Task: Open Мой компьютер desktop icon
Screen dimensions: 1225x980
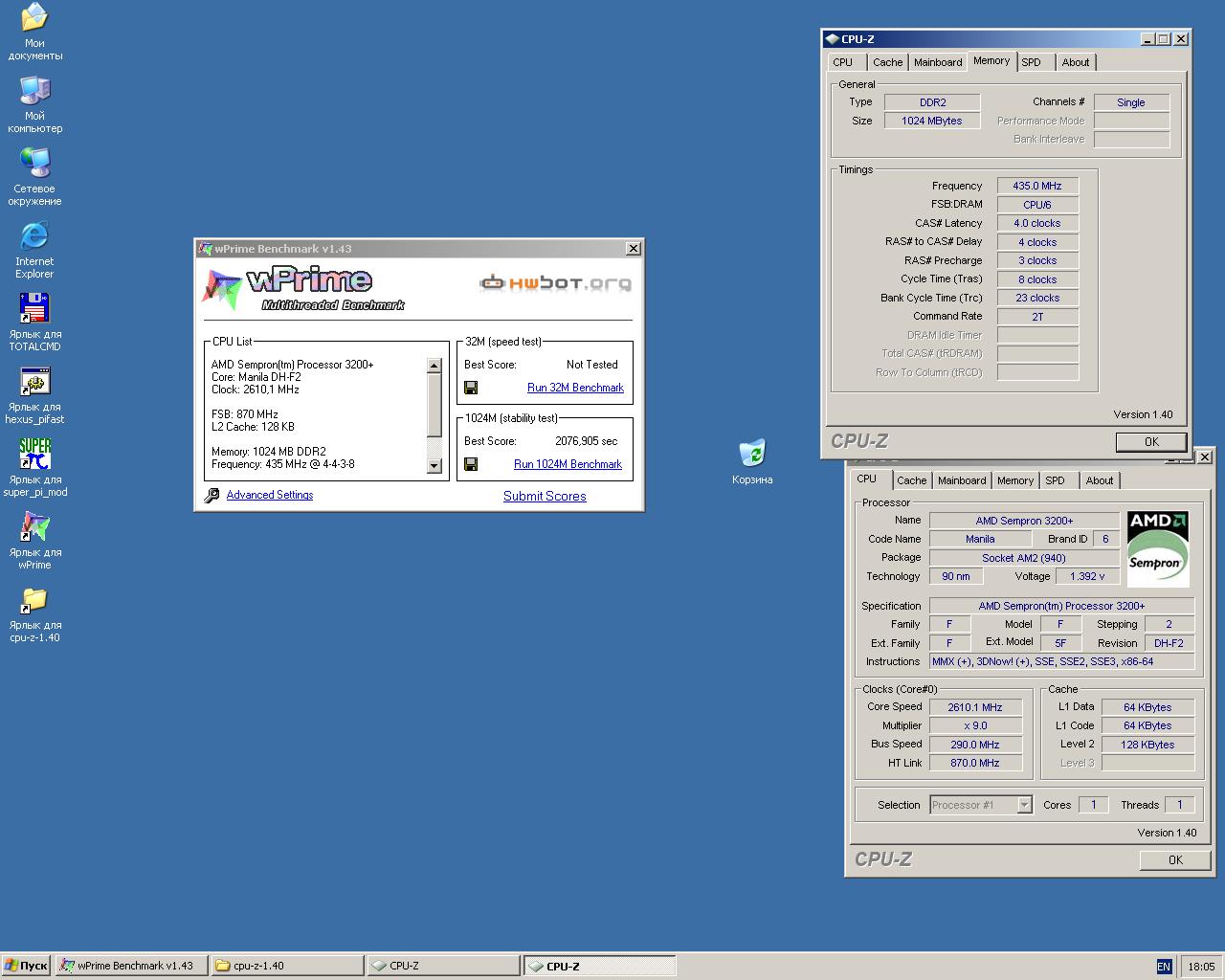Action: coord(34,91)
